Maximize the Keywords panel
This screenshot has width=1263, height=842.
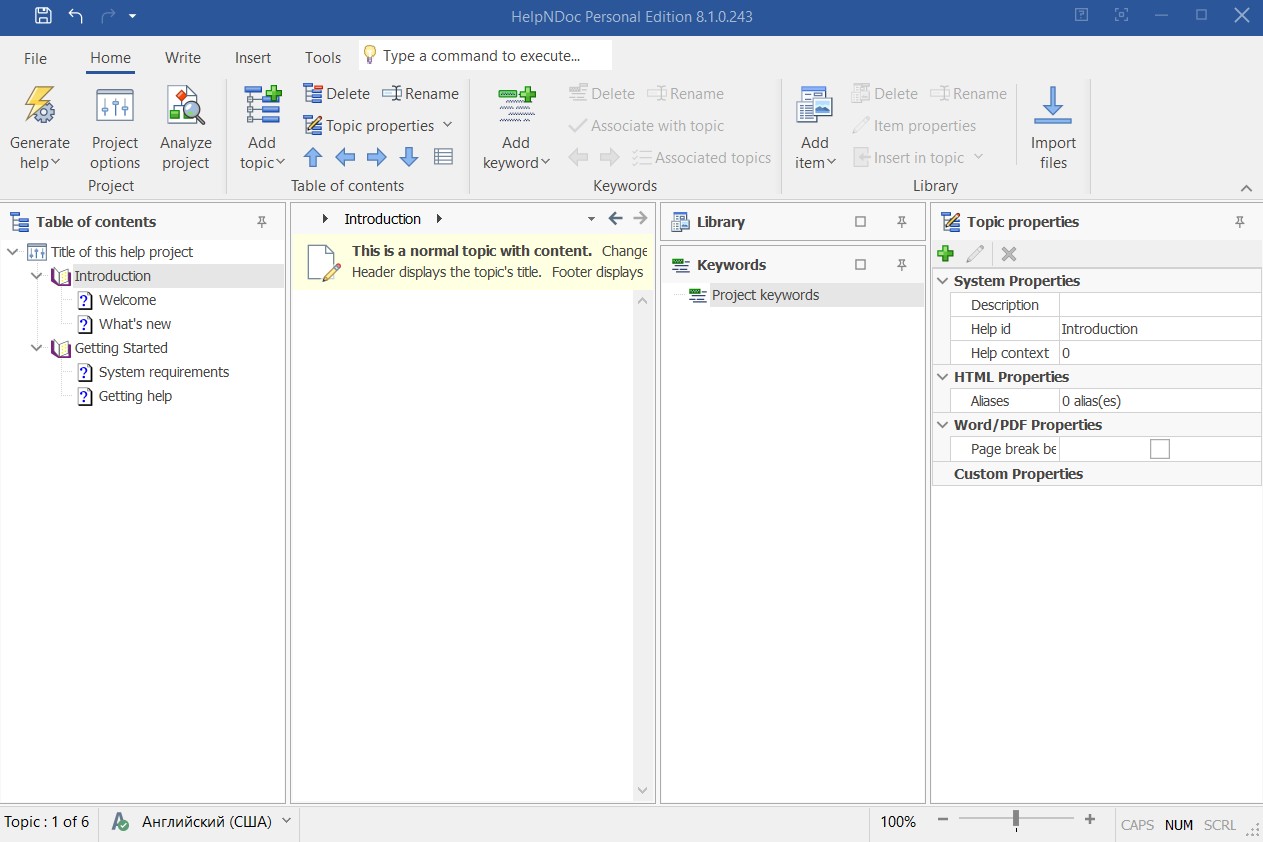point(860,265)
